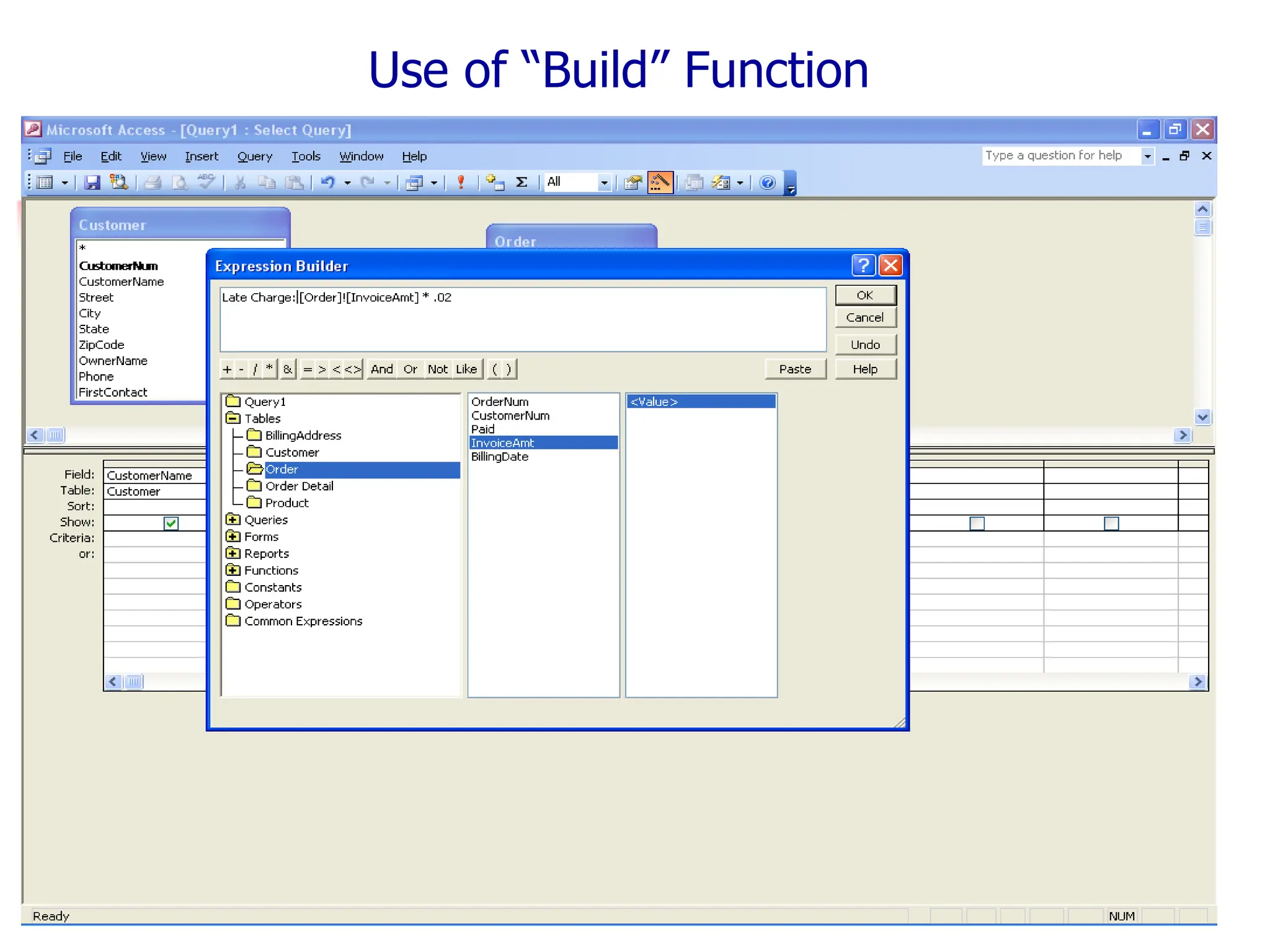1270x952 pixels.
Task: Click scroll-down arrow of table pane
Action: (1202, 417)
